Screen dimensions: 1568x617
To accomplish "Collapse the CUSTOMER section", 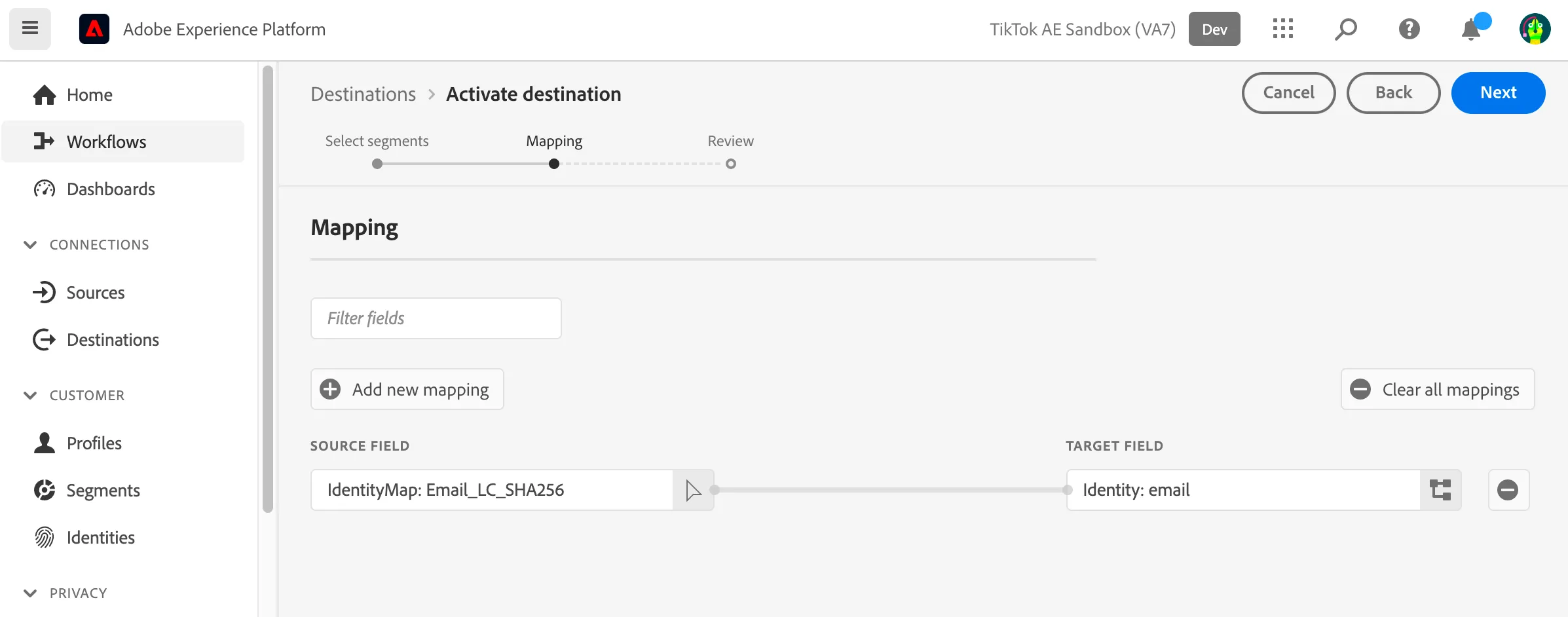I will click(x=74, y=395).
